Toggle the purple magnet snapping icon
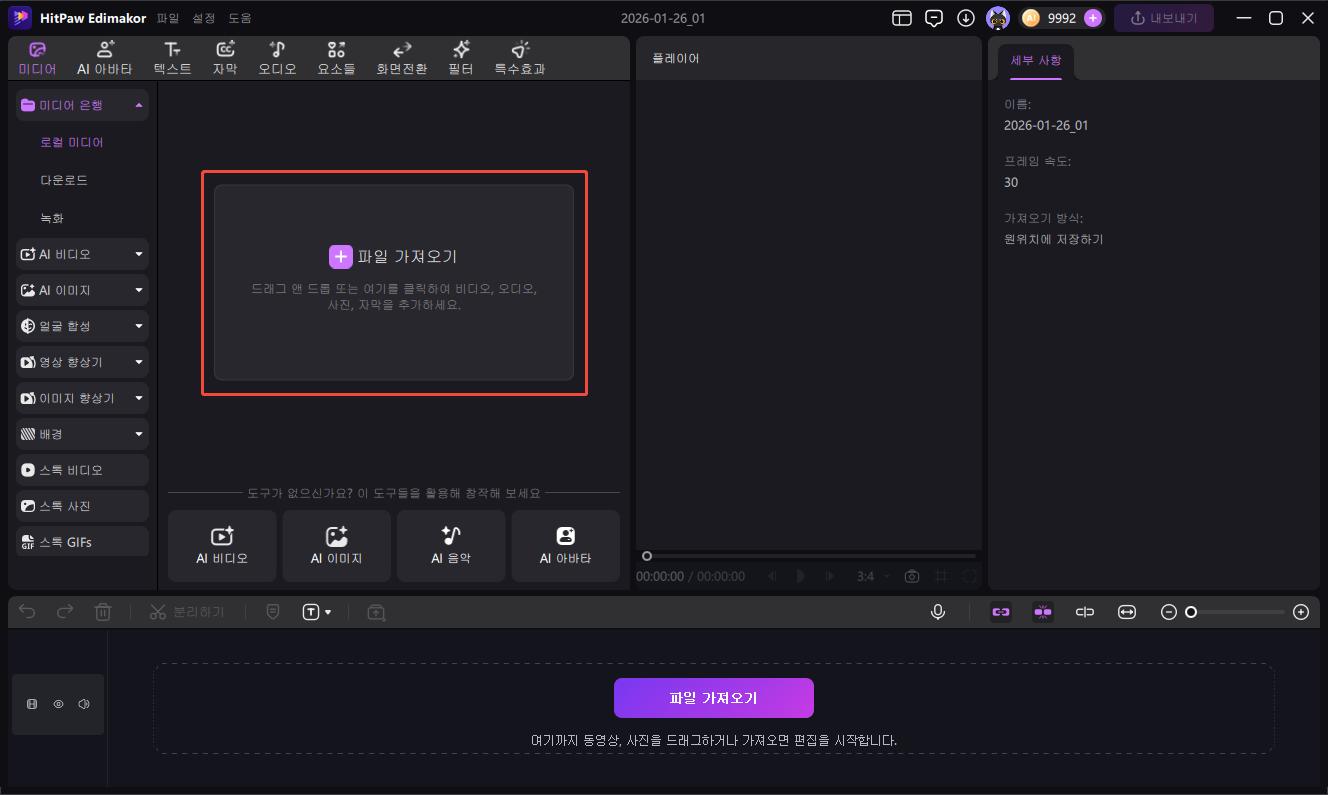This screenshot has width=1328, height=795. [1043, 612]
